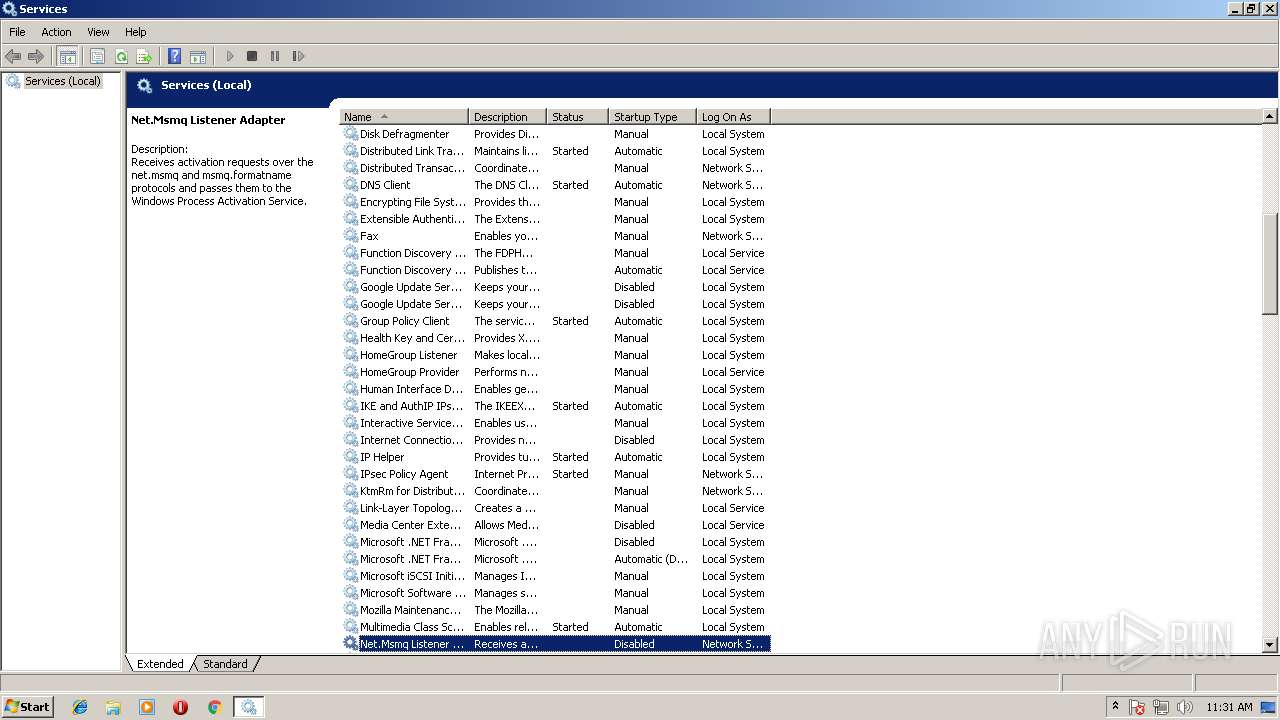The height and width of the screenshot is (720, 1280).
Task: Click the gear icon of Link-Layer Topology
Action: pos(351,508)
